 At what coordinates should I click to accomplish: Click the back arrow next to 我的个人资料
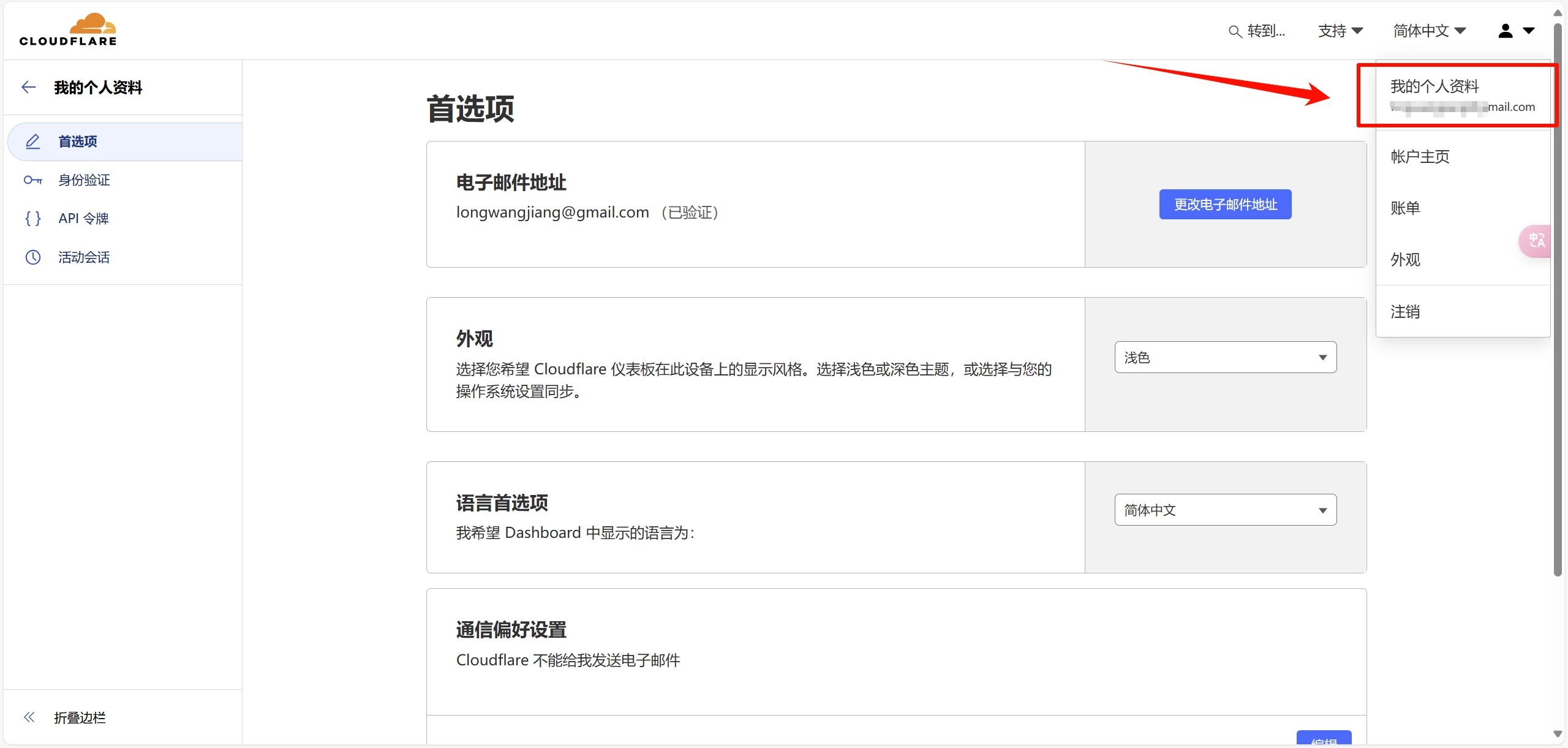click(28, 87)
